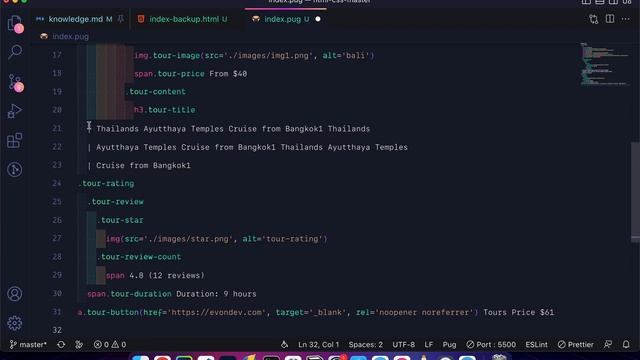Image resolution: width=640 pixels, height=360 pixels.
Task: Change indentation via Spaces: 2
Action: tap(365, 344)
